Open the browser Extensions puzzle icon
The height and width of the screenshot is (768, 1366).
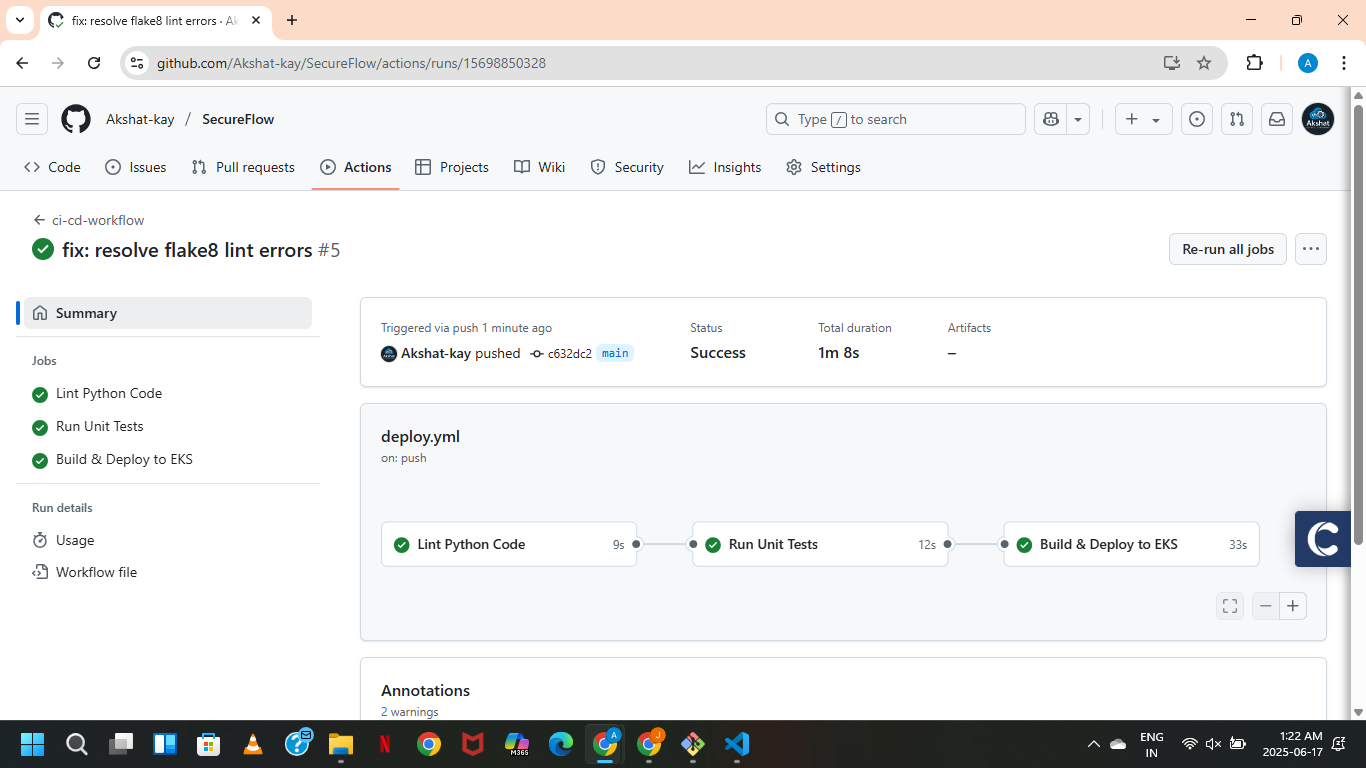pyautogui.click(x=1254, y=63)
